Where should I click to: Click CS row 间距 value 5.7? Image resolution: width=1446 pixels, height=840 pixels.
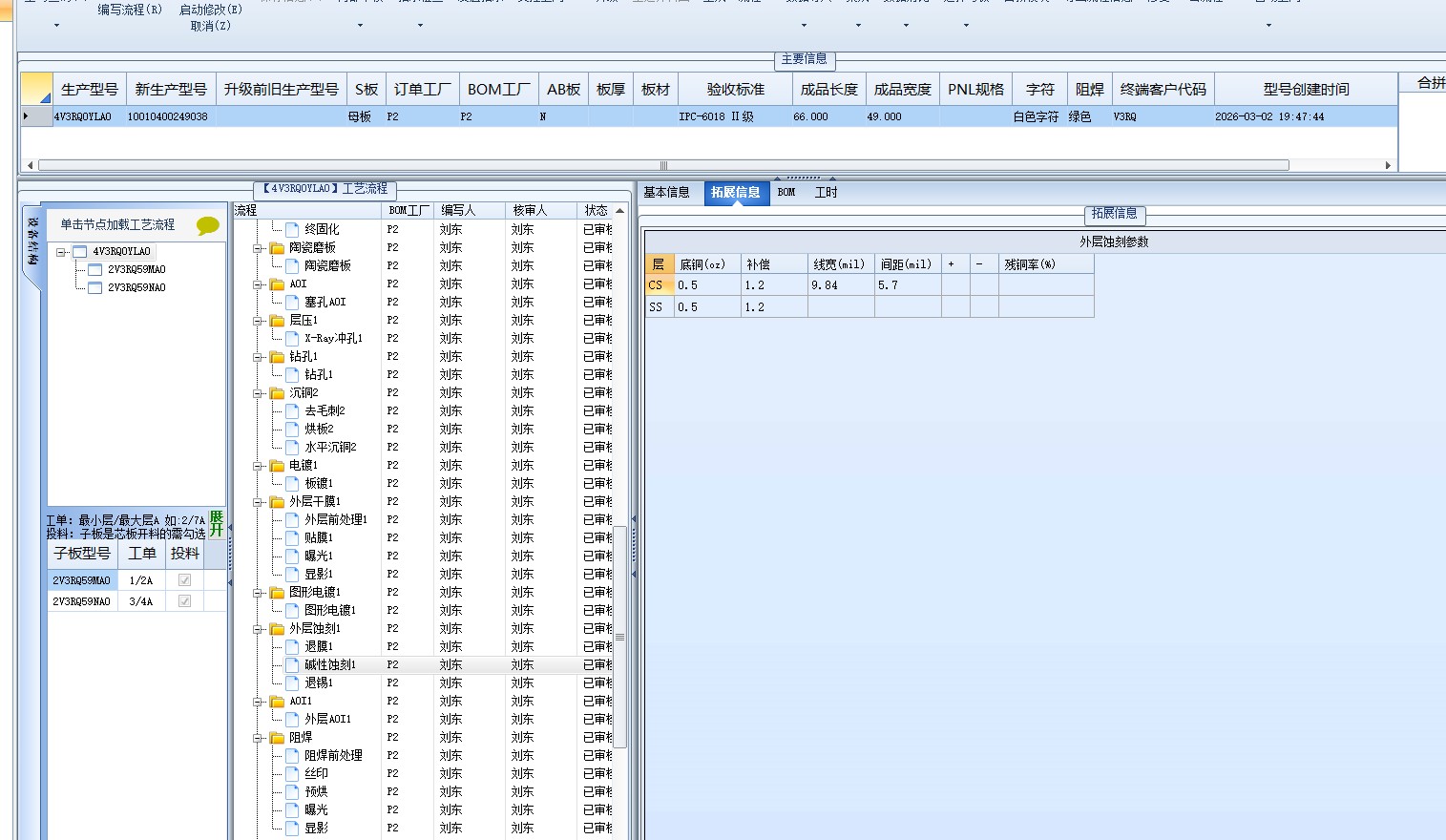[908, 285]
